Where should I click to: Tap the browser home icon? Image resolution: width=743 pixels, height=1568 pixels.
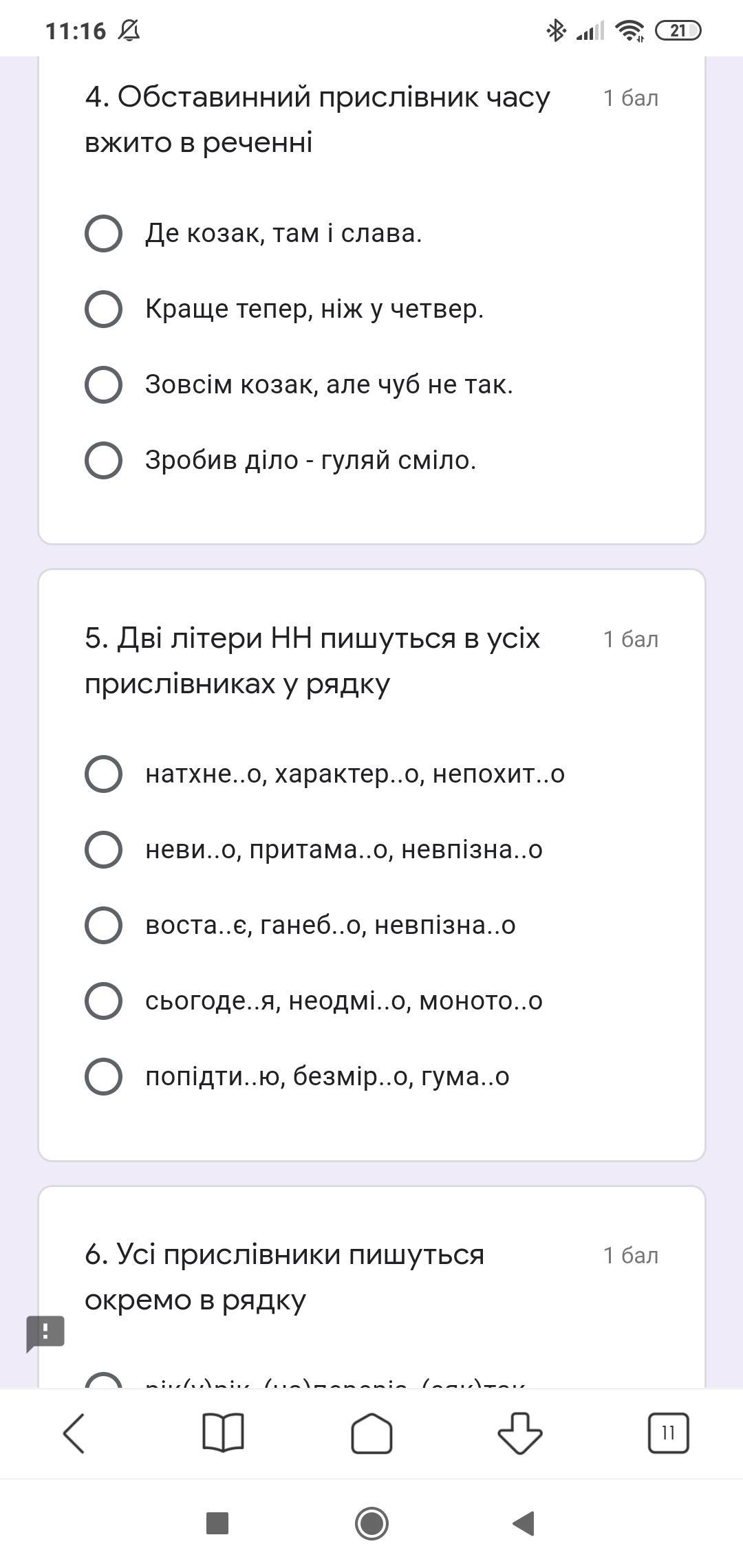[x=371, y=1434]
